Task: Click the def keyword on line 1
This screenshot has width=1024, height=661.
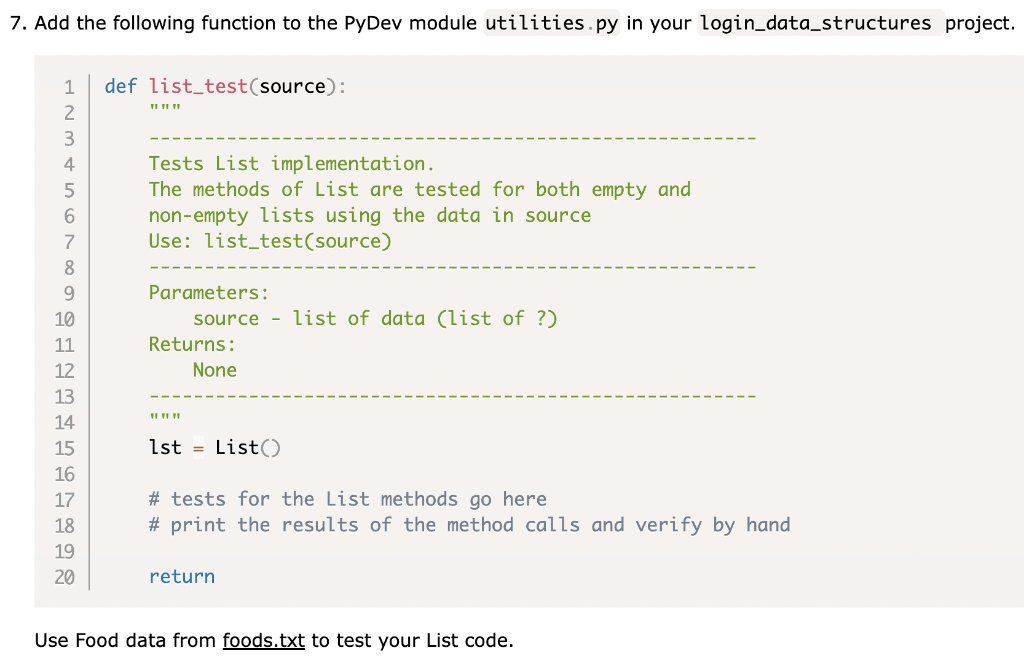Action: click(x=121, y=86)
